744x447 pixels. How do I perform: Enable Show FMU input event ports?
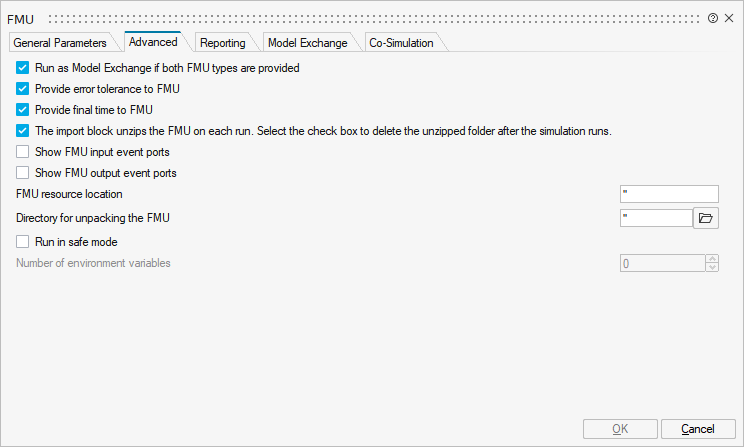pyautogui.click(x=23, y=152)
